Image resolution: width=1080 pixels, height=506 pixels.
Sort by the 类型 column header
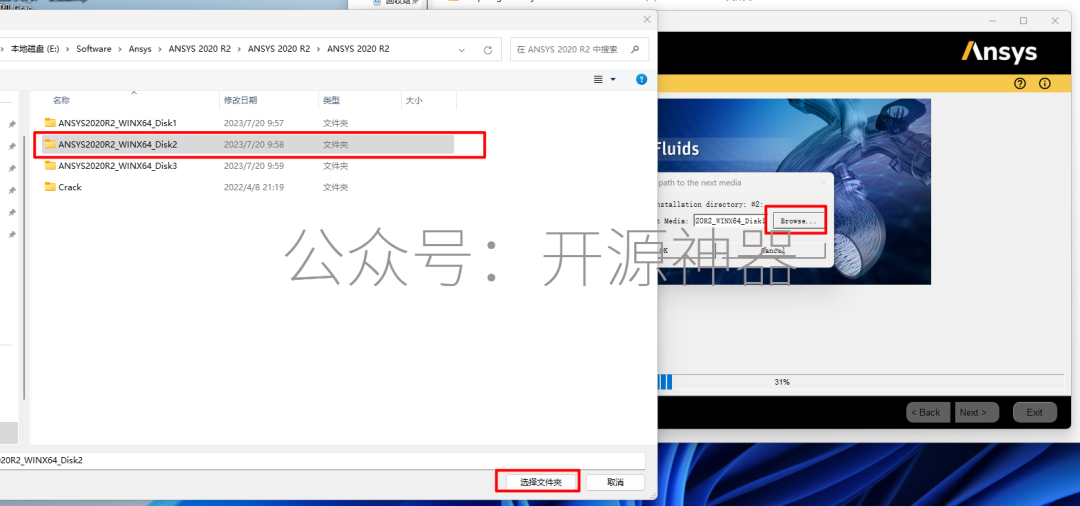(x=331, y=101)
